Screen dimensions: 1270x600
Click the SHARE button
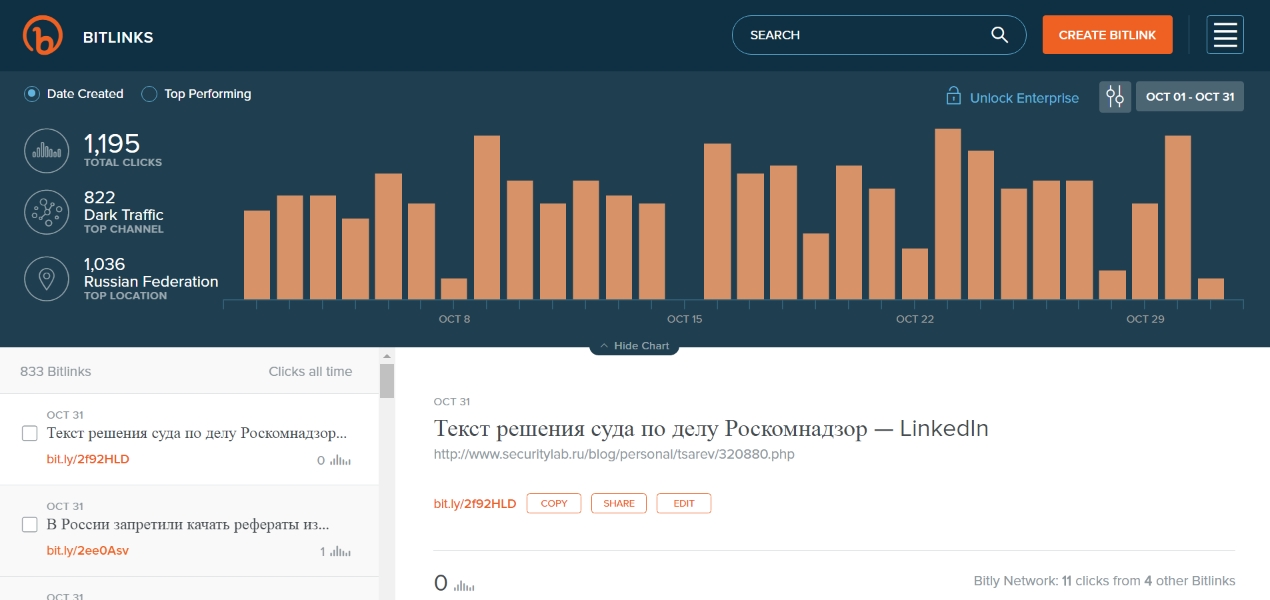click(x=619, y=503)
